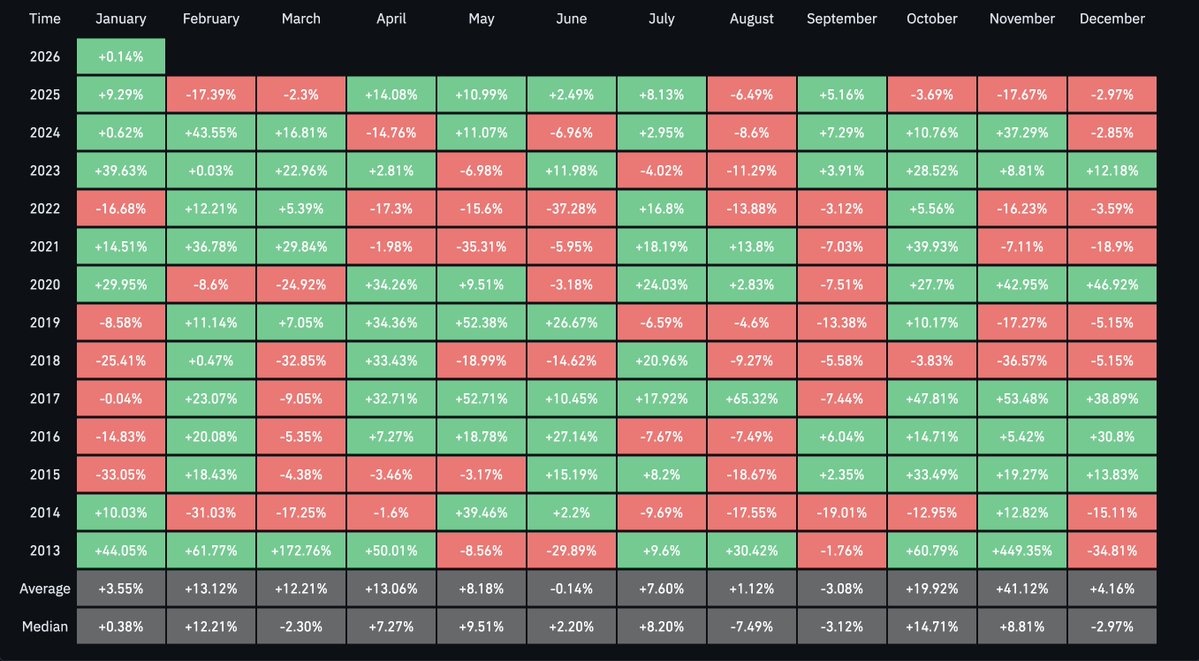Screen dimensions: 1199x661
Task: Click the Median row label
Action: click(44, 627)
